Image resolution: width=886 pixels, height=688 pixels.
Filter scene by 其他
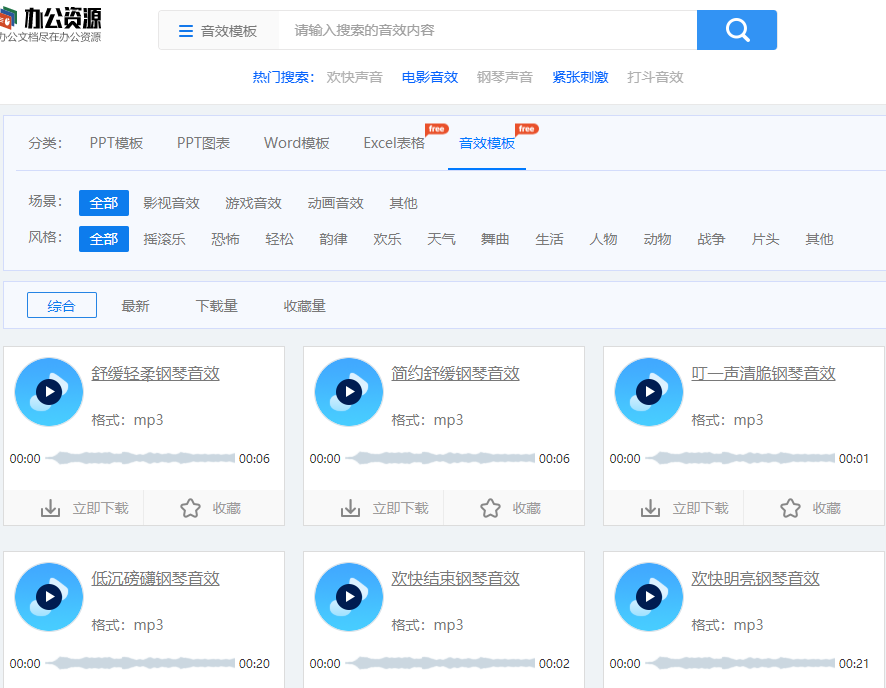pyautogui.click(x=403, y=203)
